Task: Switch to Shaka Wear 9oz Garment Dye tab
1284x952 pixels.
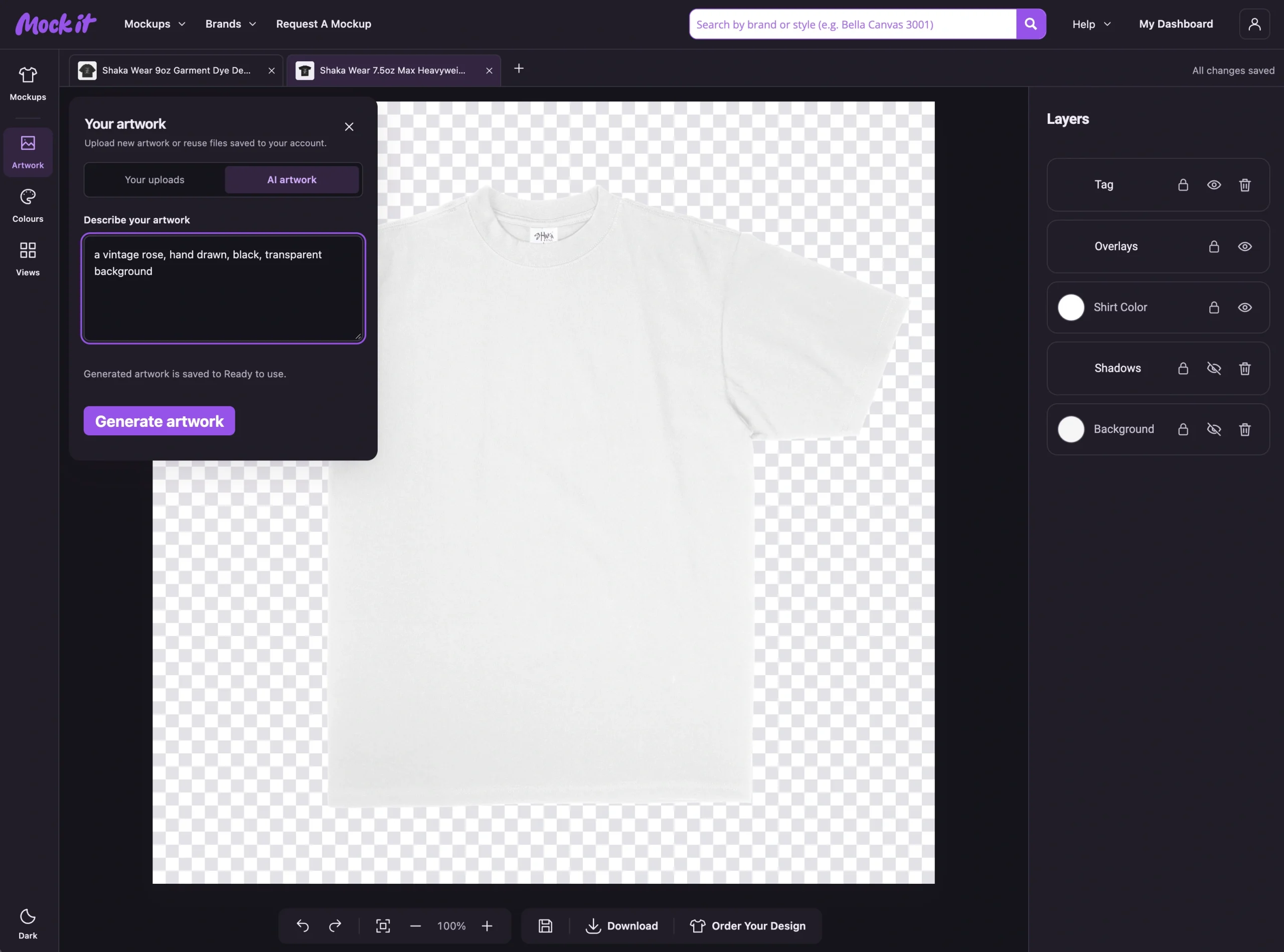Action: coord(175,70)
